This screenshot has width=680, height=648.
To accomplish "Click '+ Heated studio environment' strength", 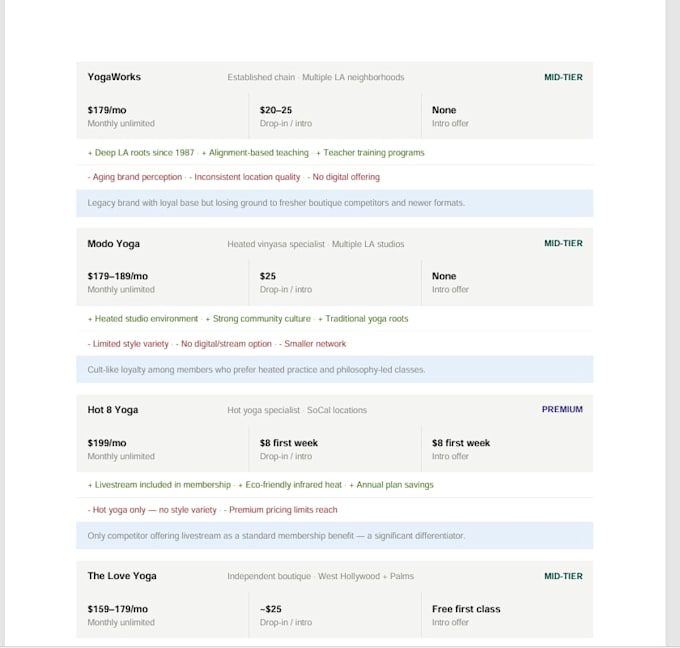I will pyautogui.click(x=143, y=319).
